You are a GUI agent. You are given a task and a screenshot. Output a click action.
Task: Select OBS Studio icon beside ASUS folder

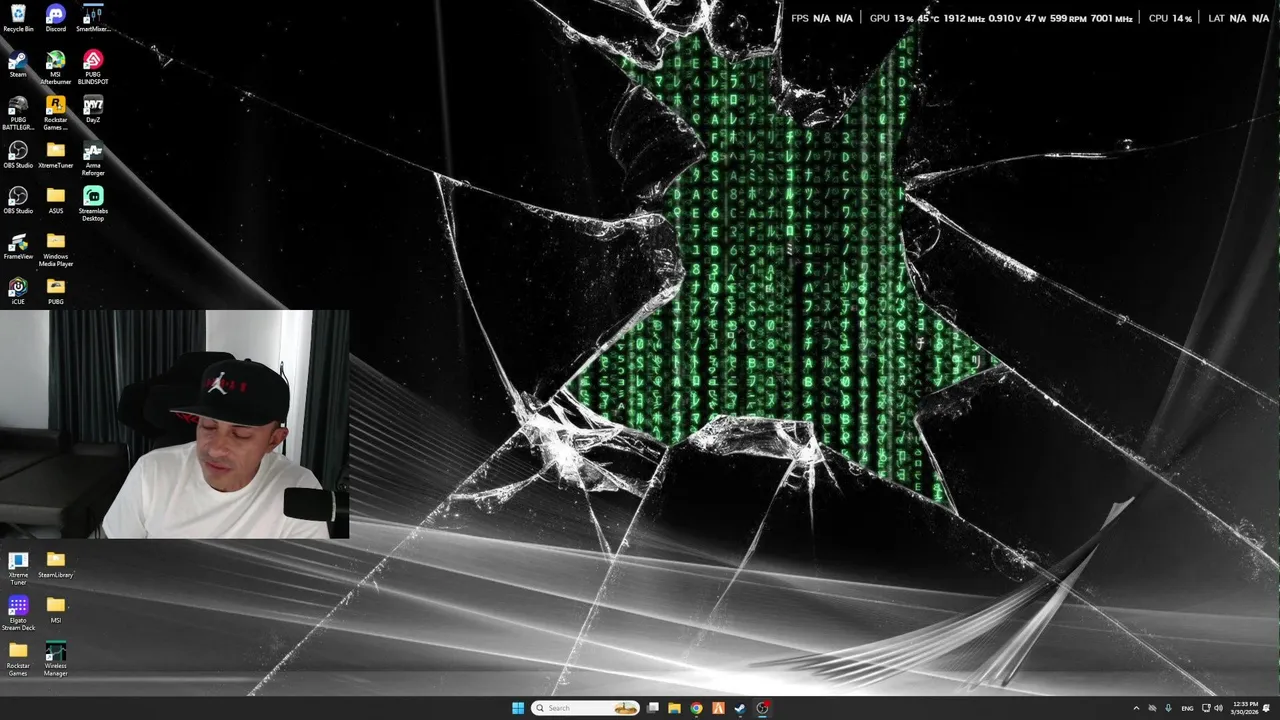18,200
